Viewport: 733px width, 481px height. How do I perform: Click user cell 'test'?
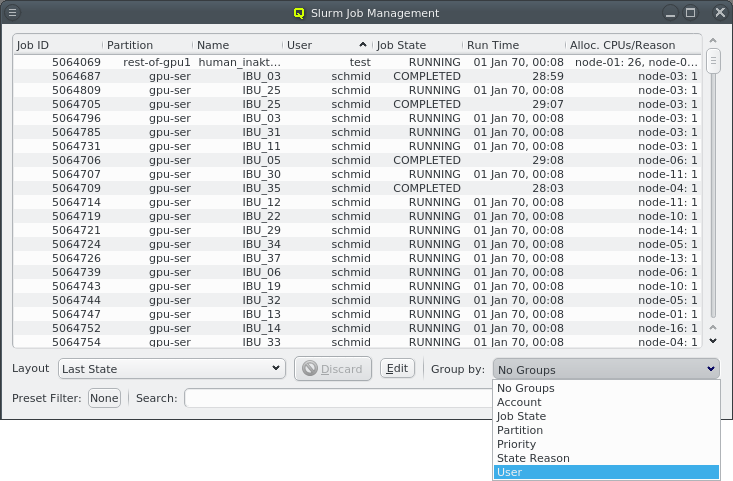point(360,62)
